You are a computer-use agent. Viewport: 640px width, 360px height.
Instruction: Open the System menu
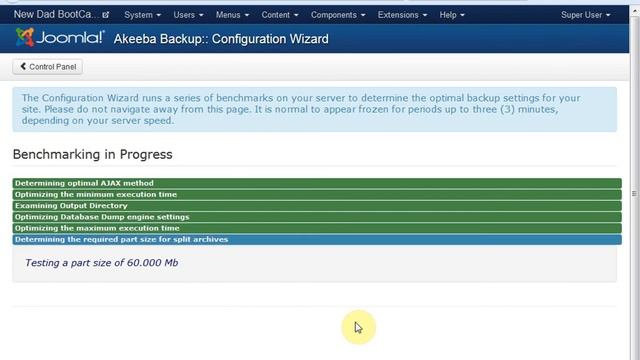[142, 15]
